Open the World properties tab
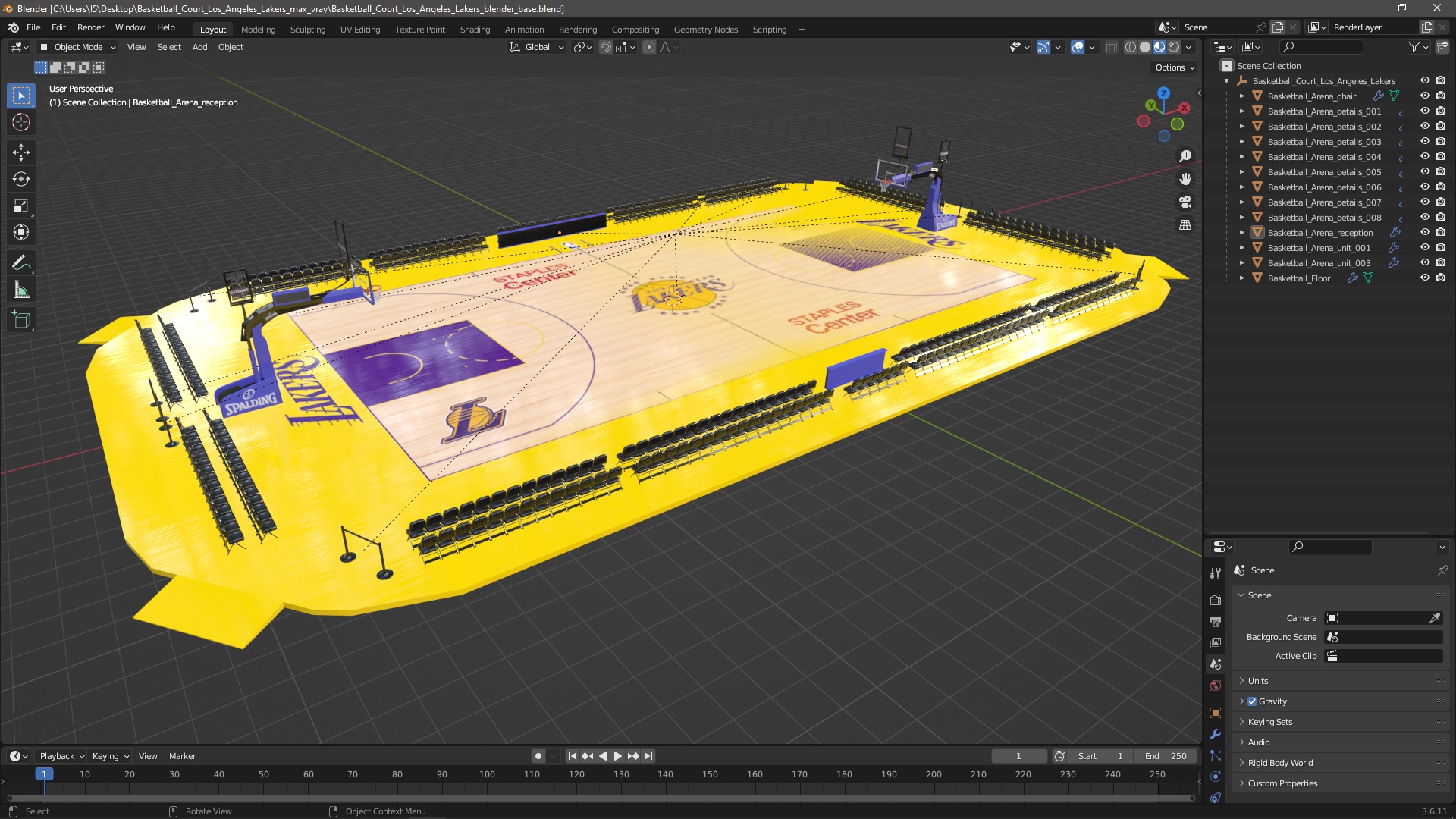 [1216, 686]
